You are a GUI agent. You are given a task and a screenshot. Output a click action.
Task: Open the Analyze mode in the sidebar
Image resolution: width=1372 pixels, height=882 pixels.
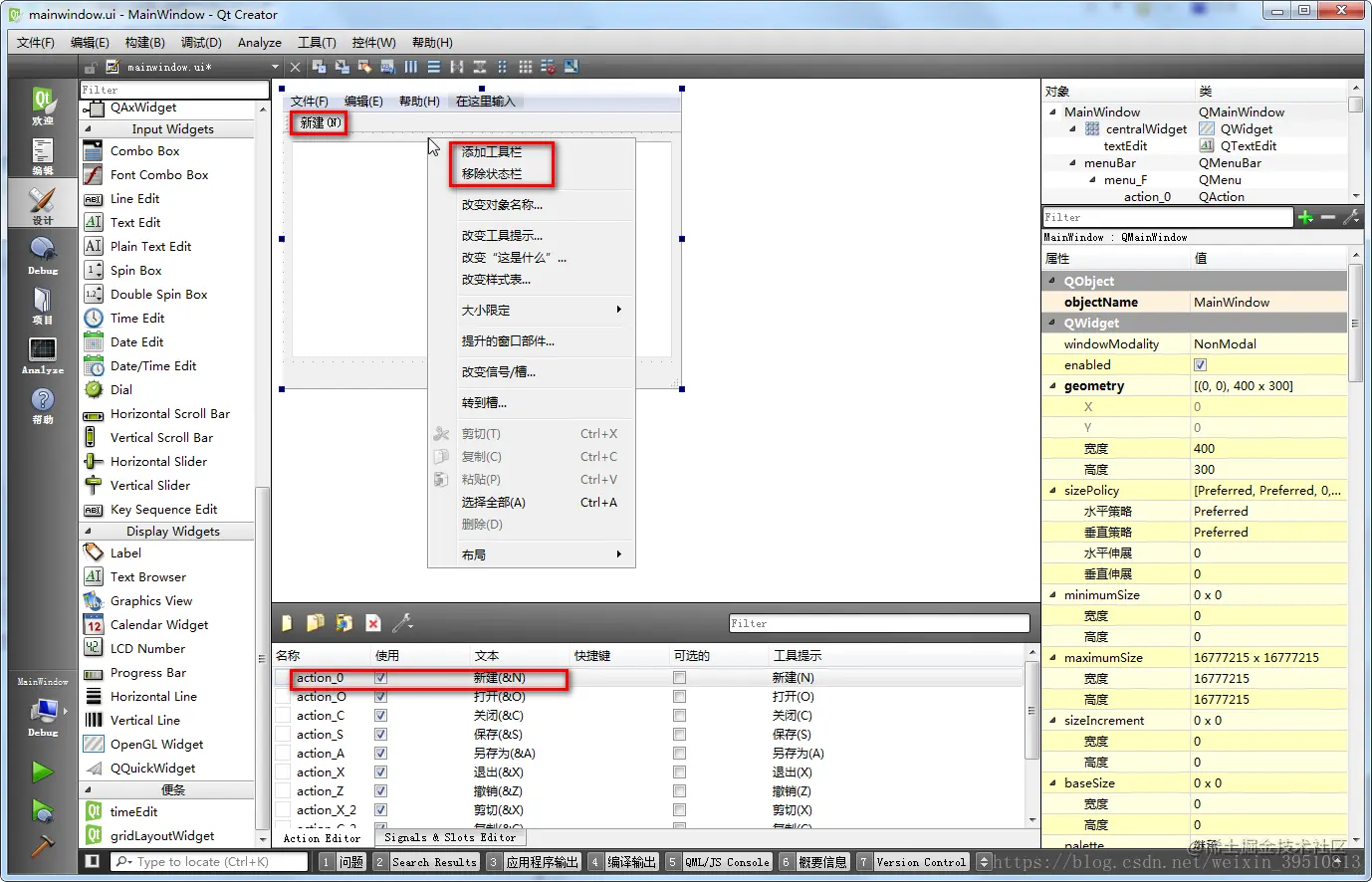click(42, 354)
